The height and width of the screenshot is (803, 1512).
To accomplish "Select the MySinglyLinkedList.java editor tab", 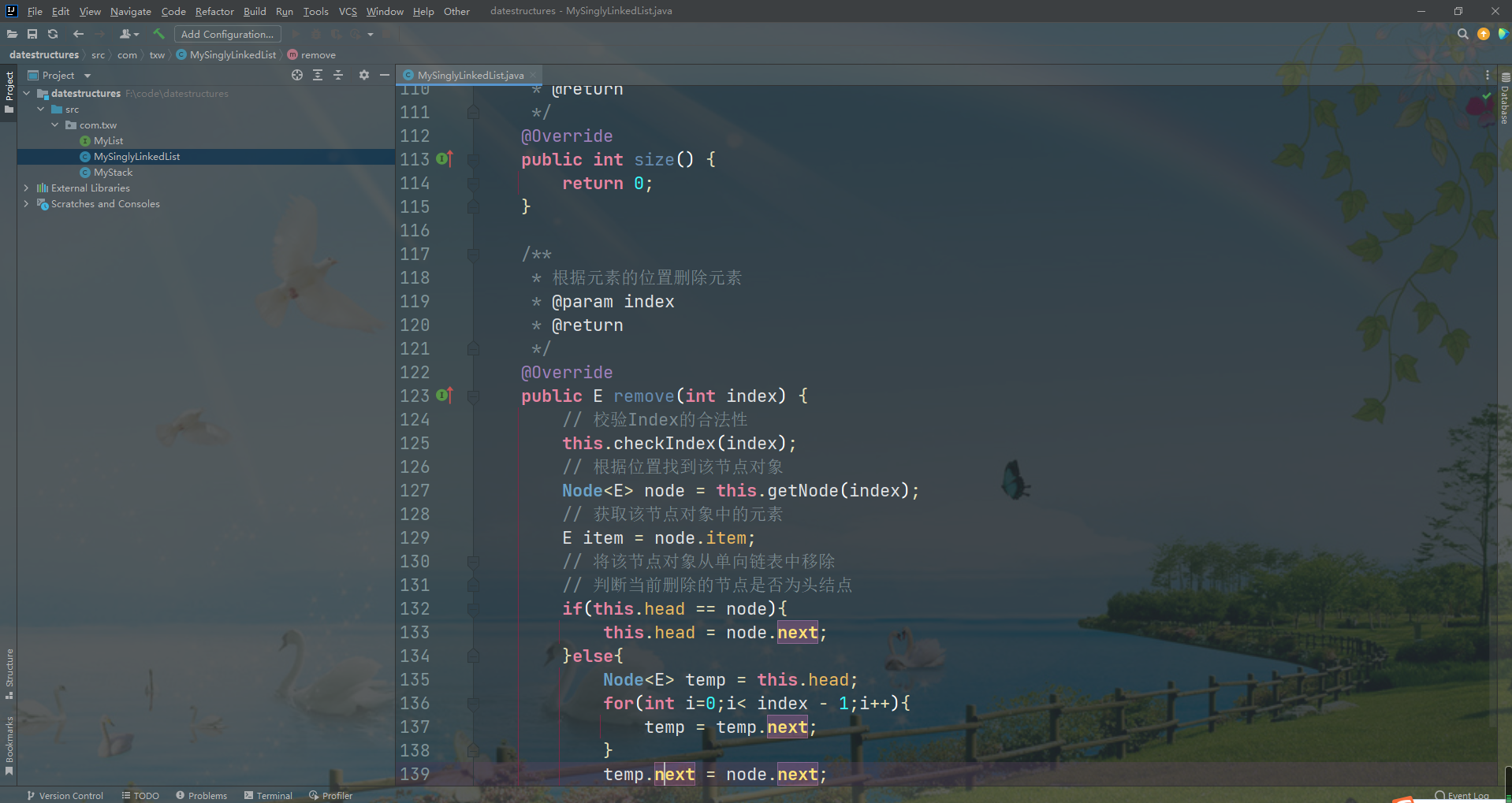I will pyautogui.click(x=470, y=75).
